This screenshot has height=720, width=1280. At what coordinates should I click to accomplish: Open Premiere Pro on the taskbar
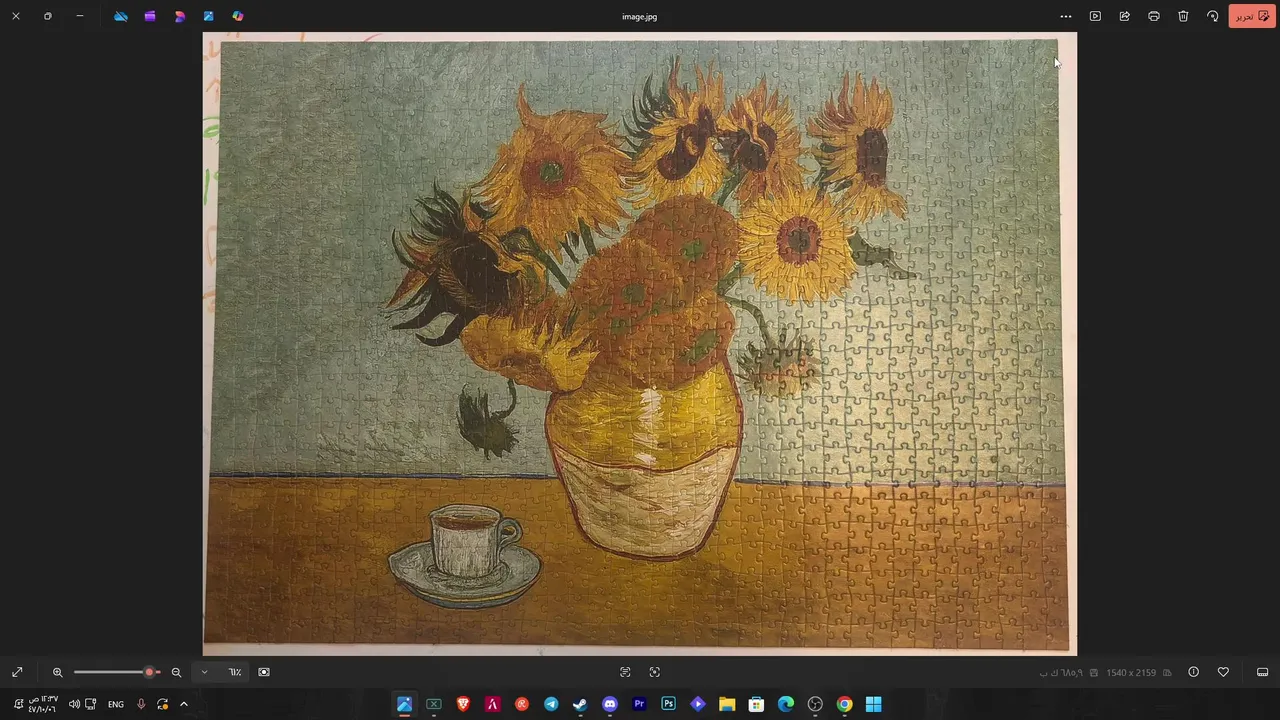pos(639,704)
